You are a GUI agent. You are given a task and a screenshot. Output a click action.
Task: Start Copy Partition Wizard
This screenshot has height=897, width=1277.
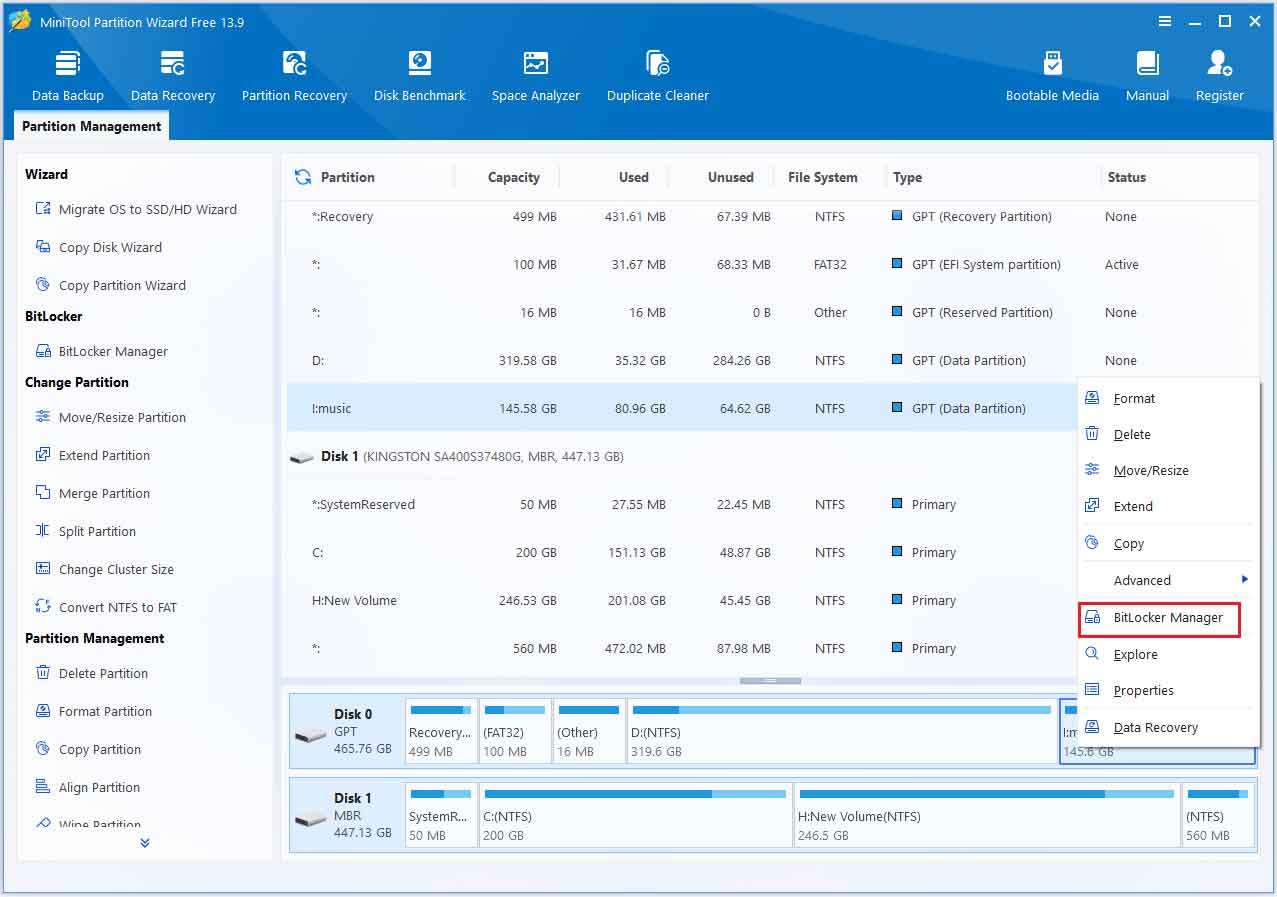pyautogui.click(x=111, y=285)
